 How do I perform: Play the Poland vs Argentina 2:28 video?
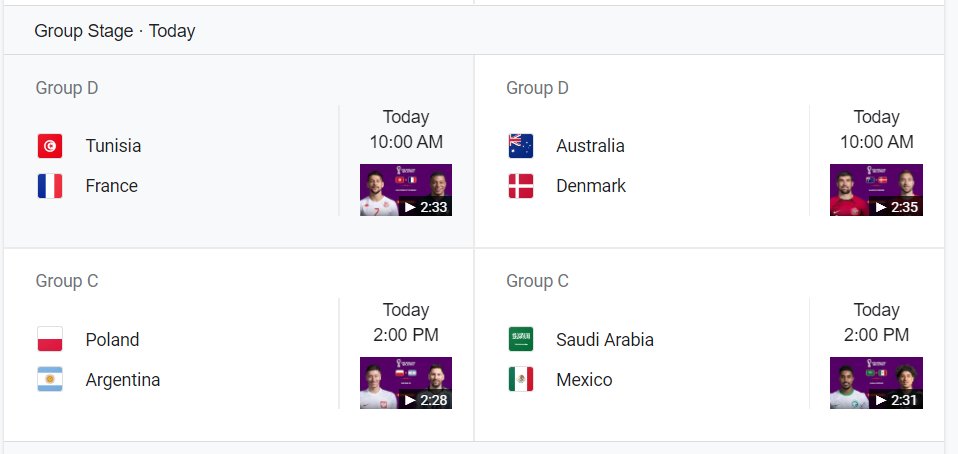[x=406, y=383]
